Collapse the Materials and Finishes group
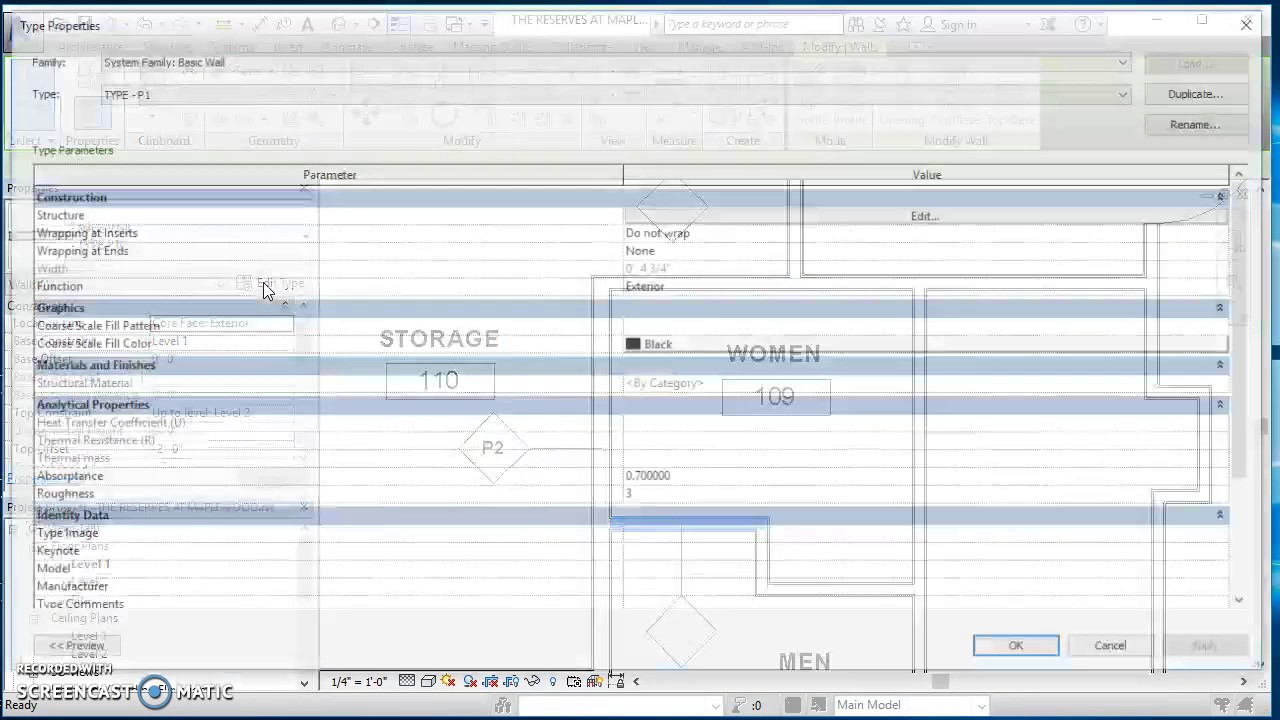This screenshot has width=1280, height=720. point(1219,365)
